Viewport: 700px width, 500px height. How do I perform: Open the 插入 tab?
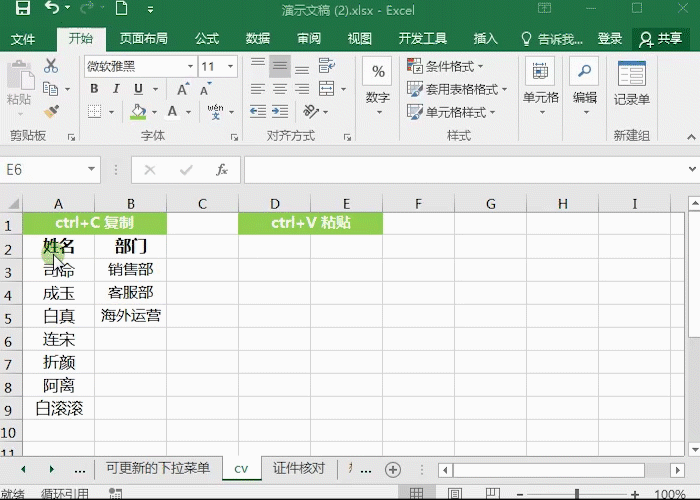(x=485, y=39)
